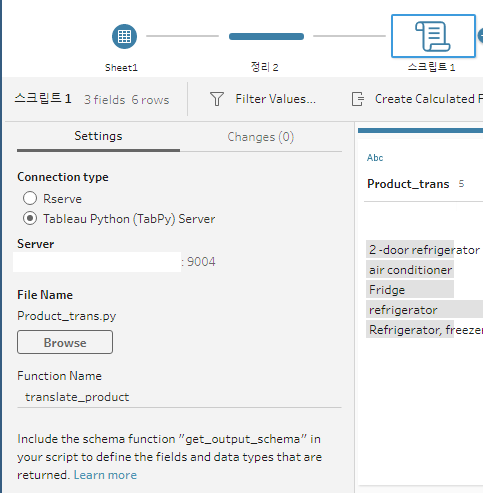The image size is (483, 493).
Task: Click the 정리 2 step label
Action: (x=264, y=67)
